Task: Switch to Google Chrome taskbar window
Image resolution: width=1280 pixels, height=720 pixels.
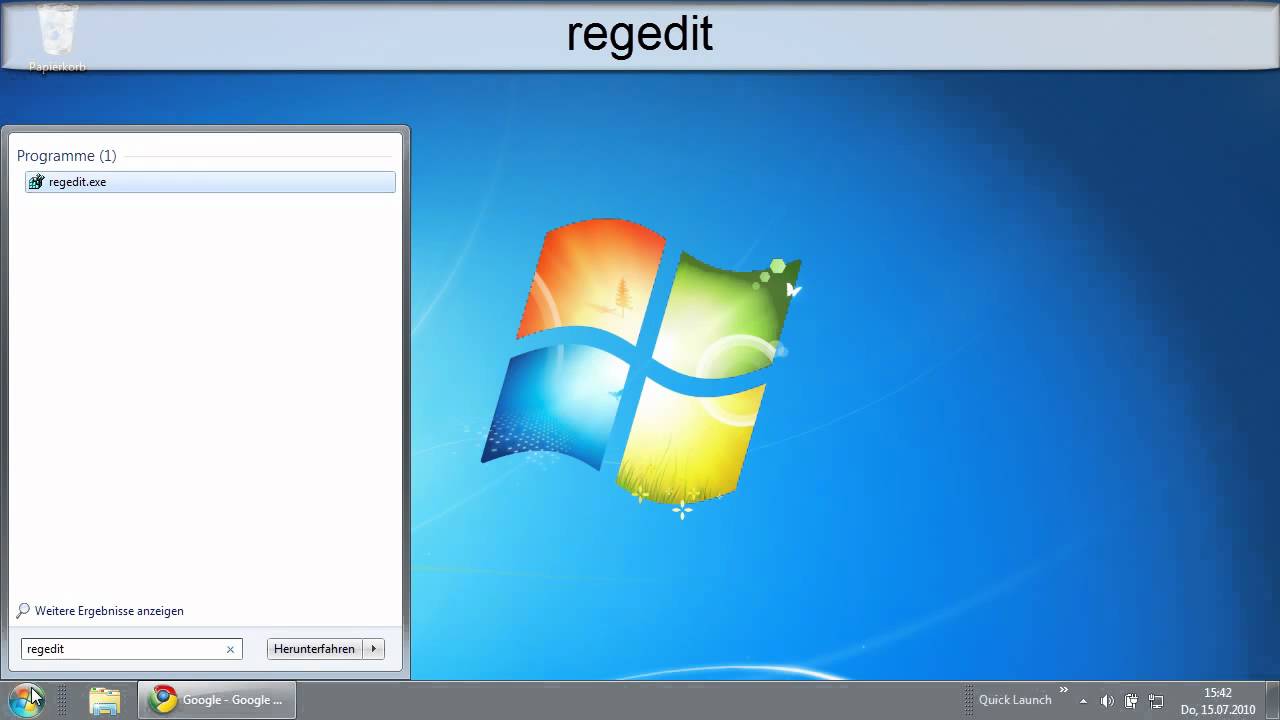Action: [218, 700]
